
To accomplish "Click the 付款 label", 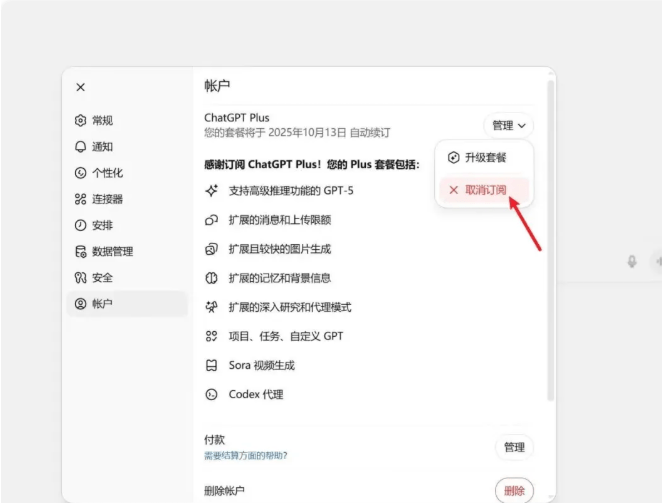I will [214, 440].
